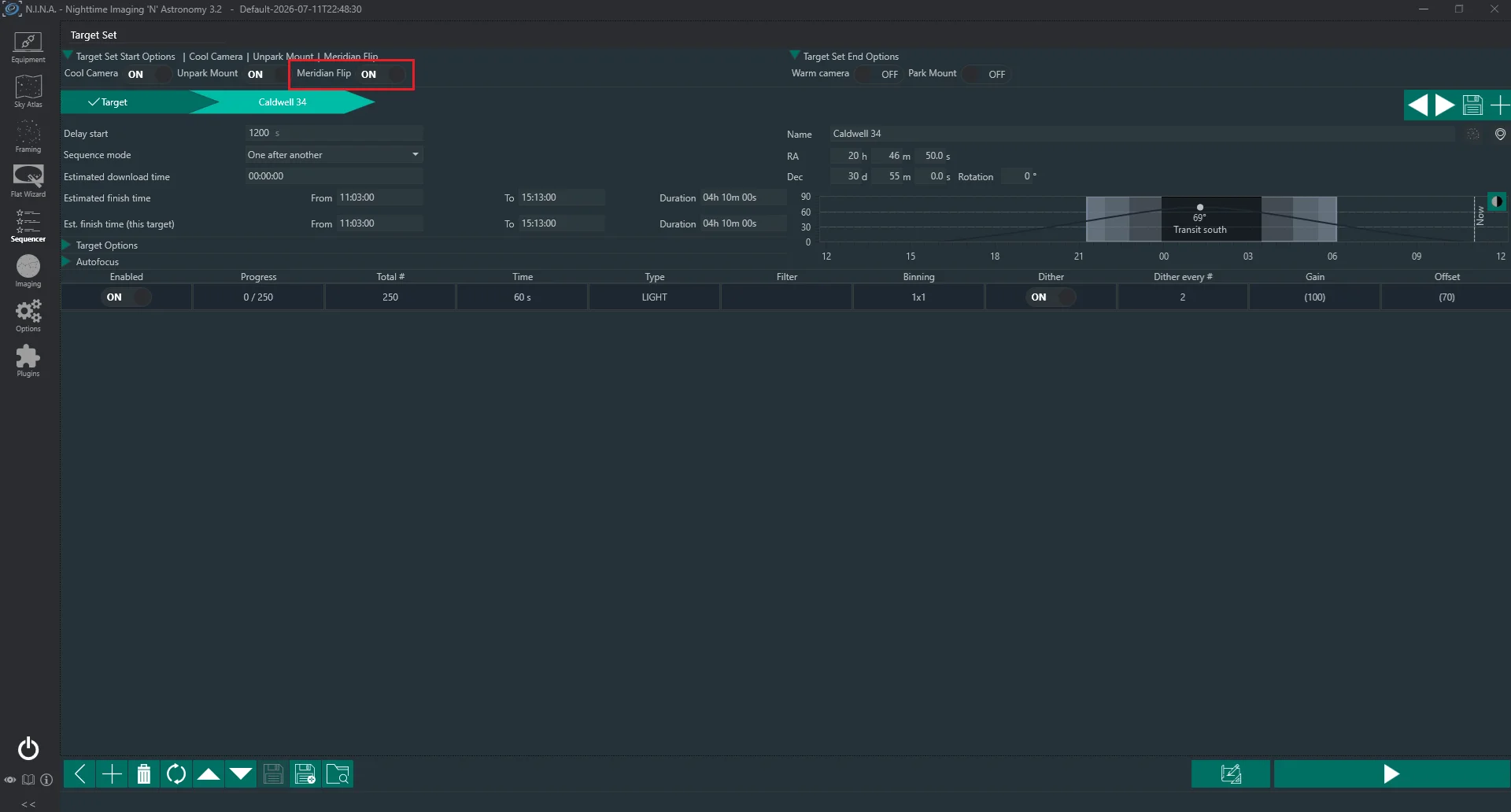The height and width of the screenshot is (812, 1511).
Task: Click the eye icon in sidebar bottom
Action: pos(10,780)
